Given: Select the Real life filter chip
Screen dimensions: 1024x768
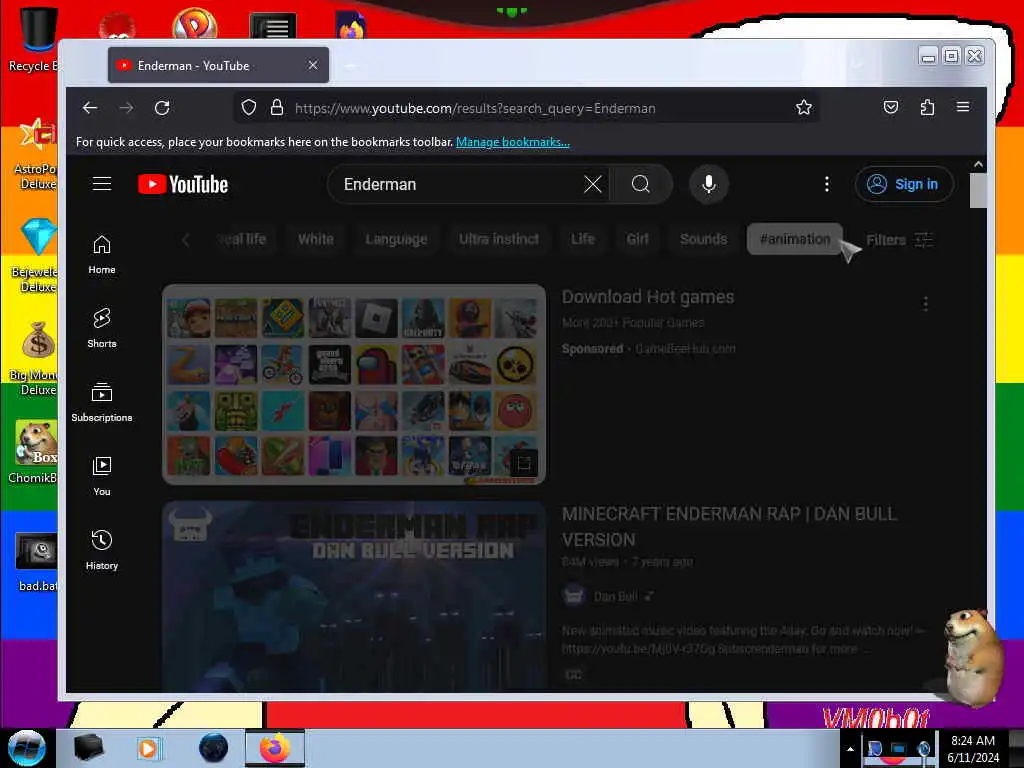Looking at the screenshot, I should pos(242,239).
